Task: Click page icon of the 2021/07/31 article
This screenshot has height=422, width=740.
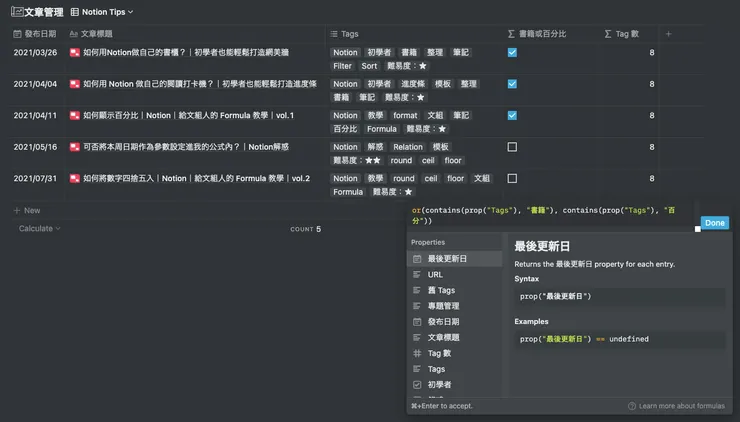Action: click(75, 178)
